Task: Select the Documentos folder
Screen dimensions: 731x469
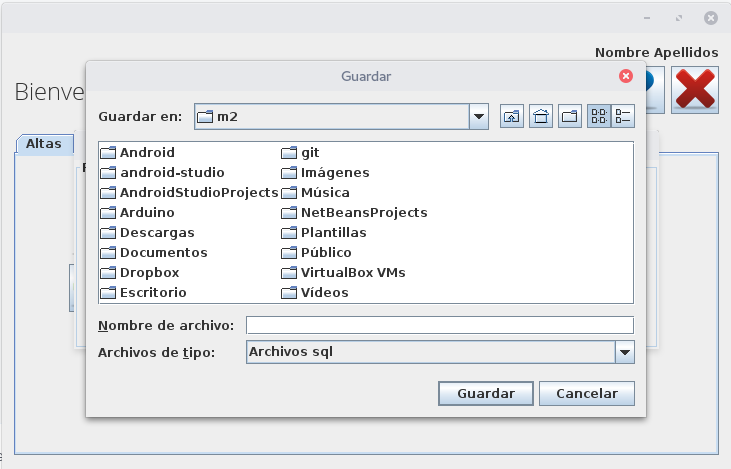Action: 162,253
